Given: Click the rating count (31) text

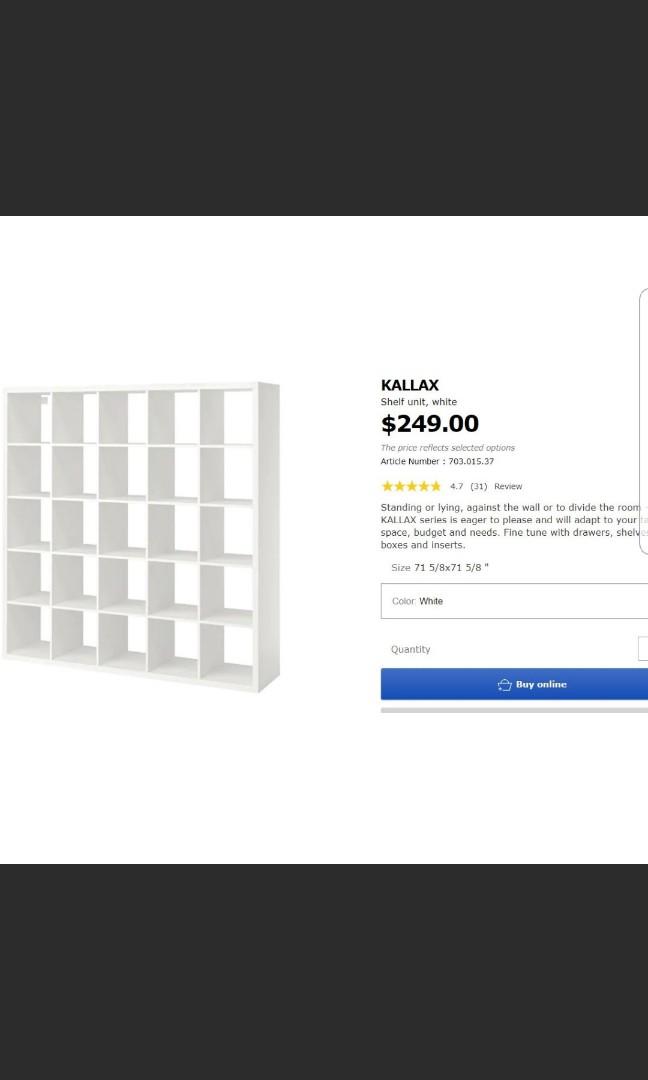Looking at the screenshot, I should pos(478,486).
